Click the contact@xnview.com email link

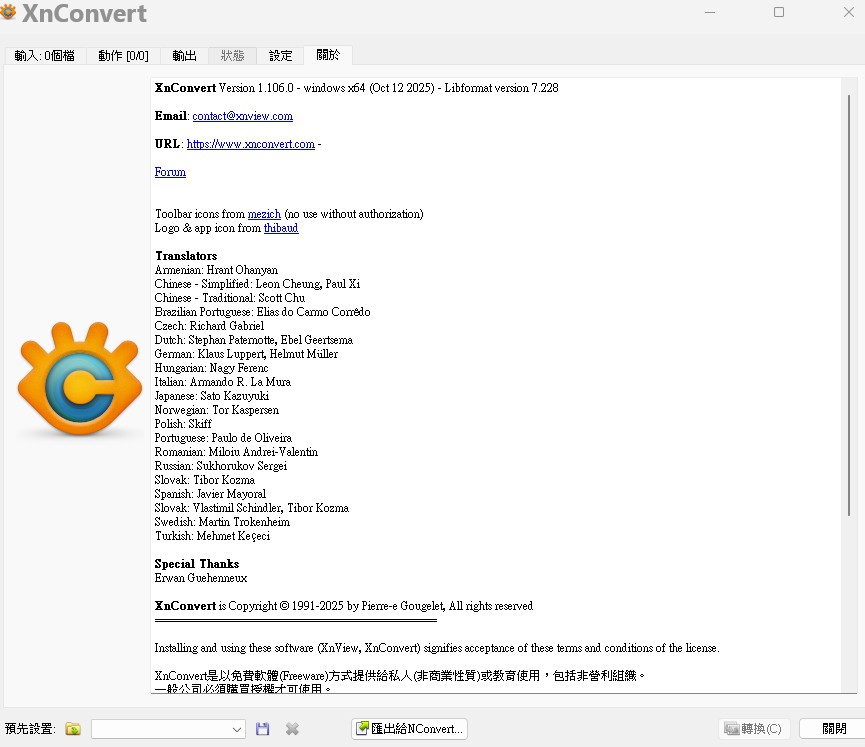coord(242,116)
